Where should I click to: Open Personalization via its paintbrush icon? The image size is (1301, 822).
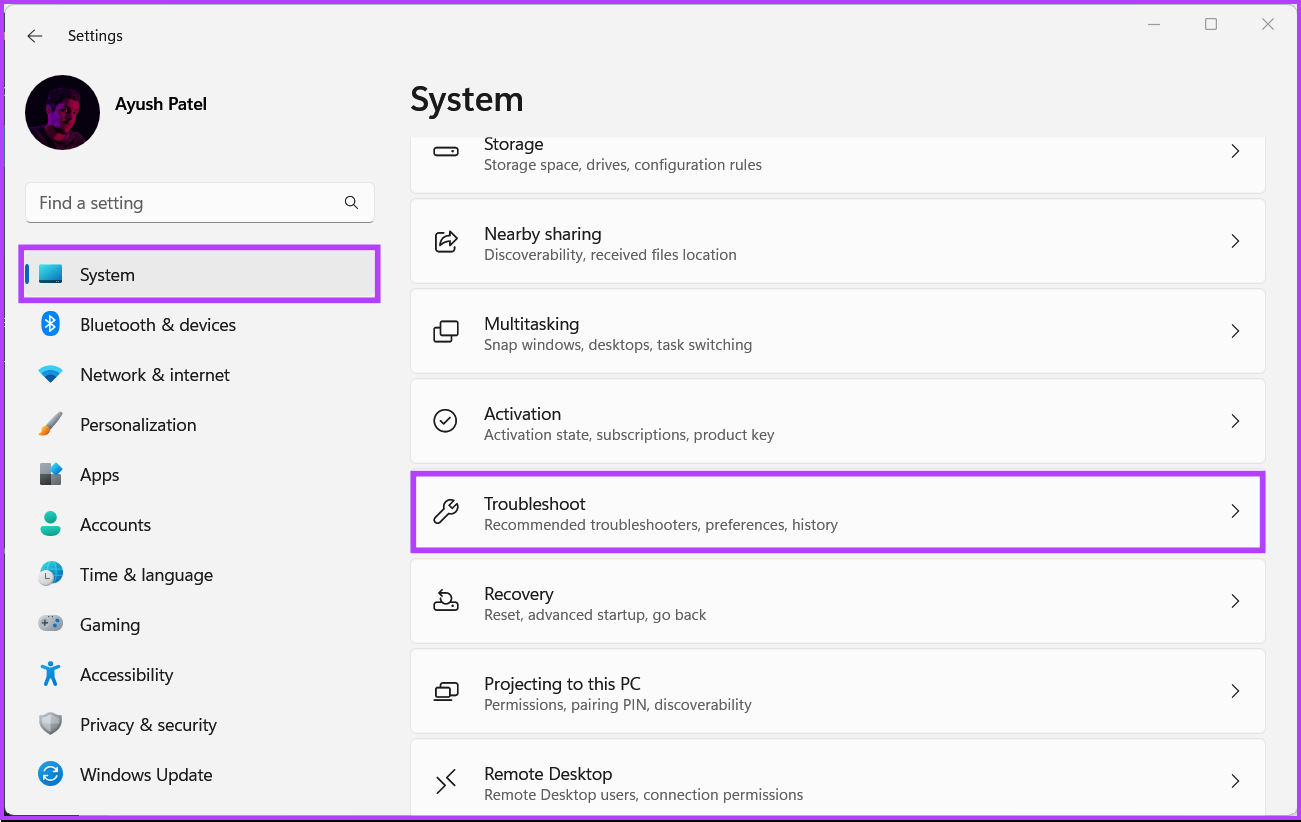pyautogui.click(x=50, y=424)
